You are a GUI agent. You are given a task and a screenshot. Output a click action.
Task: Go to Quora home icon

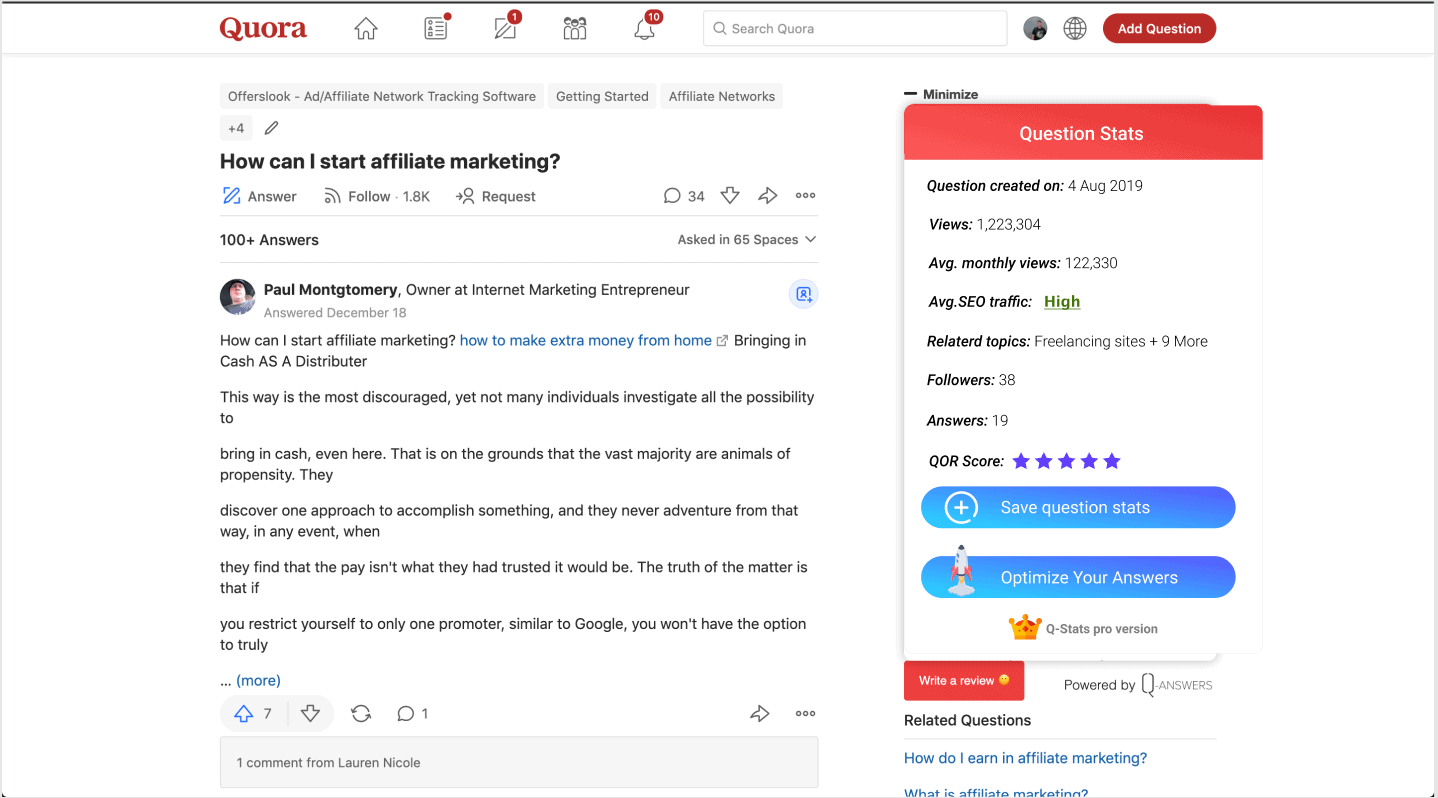click(366, 29)
